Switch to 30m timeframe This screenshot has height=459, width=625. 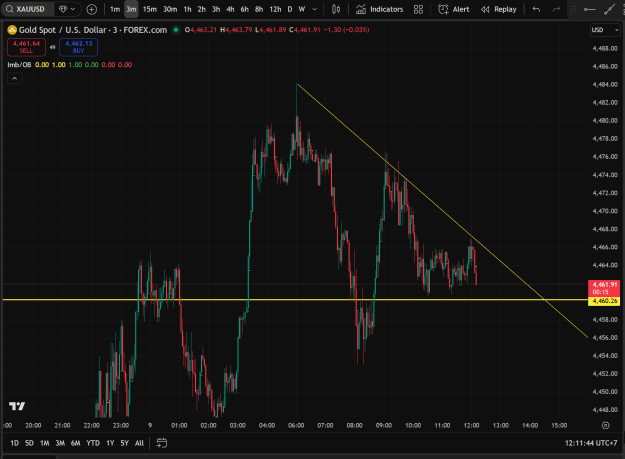tap(170, 9)
